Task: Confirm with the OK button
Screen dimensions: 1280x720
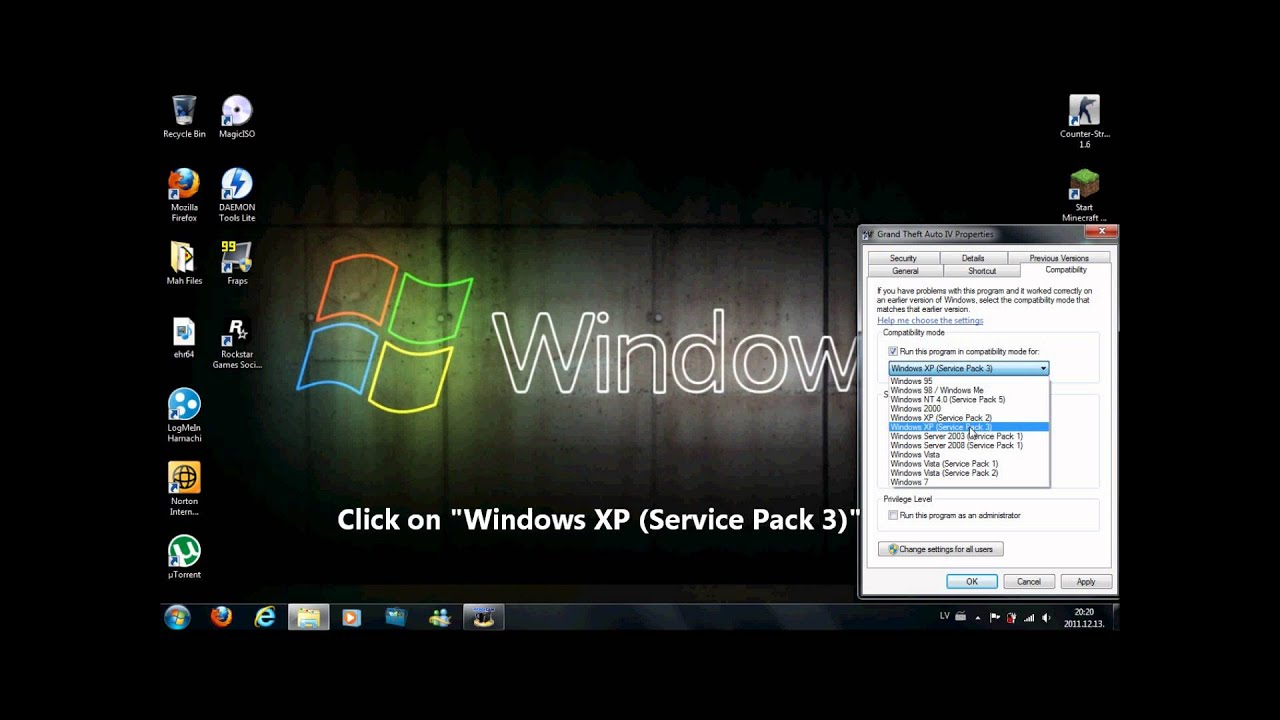Action: click(972, 581)
